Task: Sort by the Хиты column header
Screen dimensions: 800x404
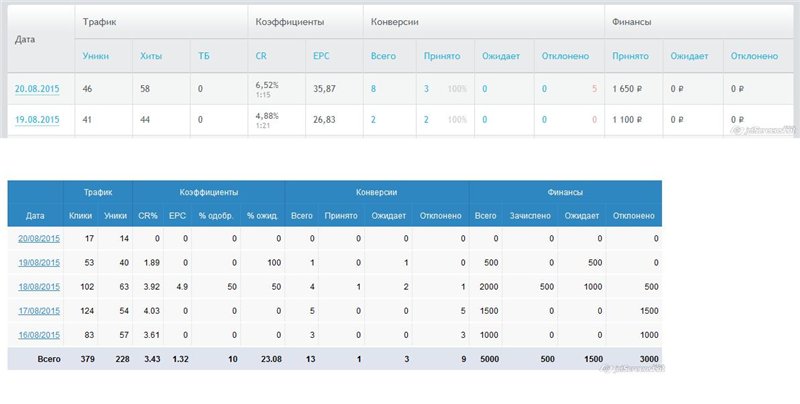Action: coord(151,56)
